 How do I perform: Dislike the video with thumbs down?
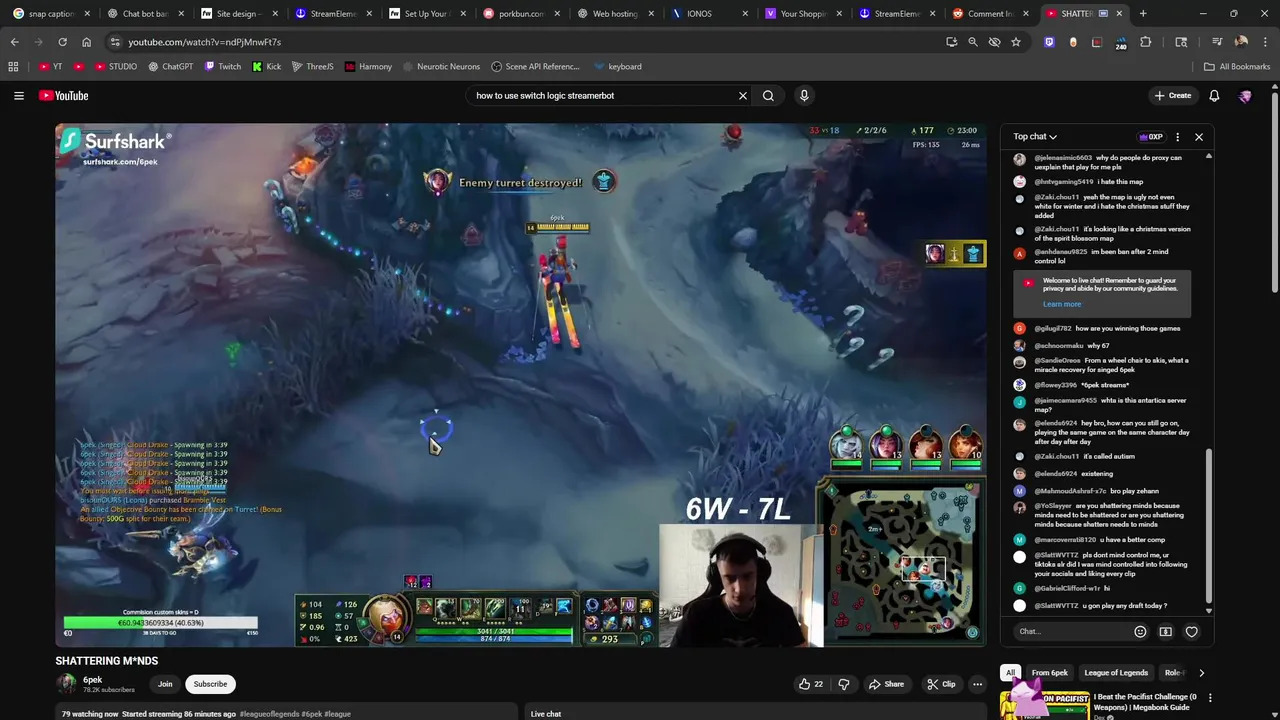point(844,684)
